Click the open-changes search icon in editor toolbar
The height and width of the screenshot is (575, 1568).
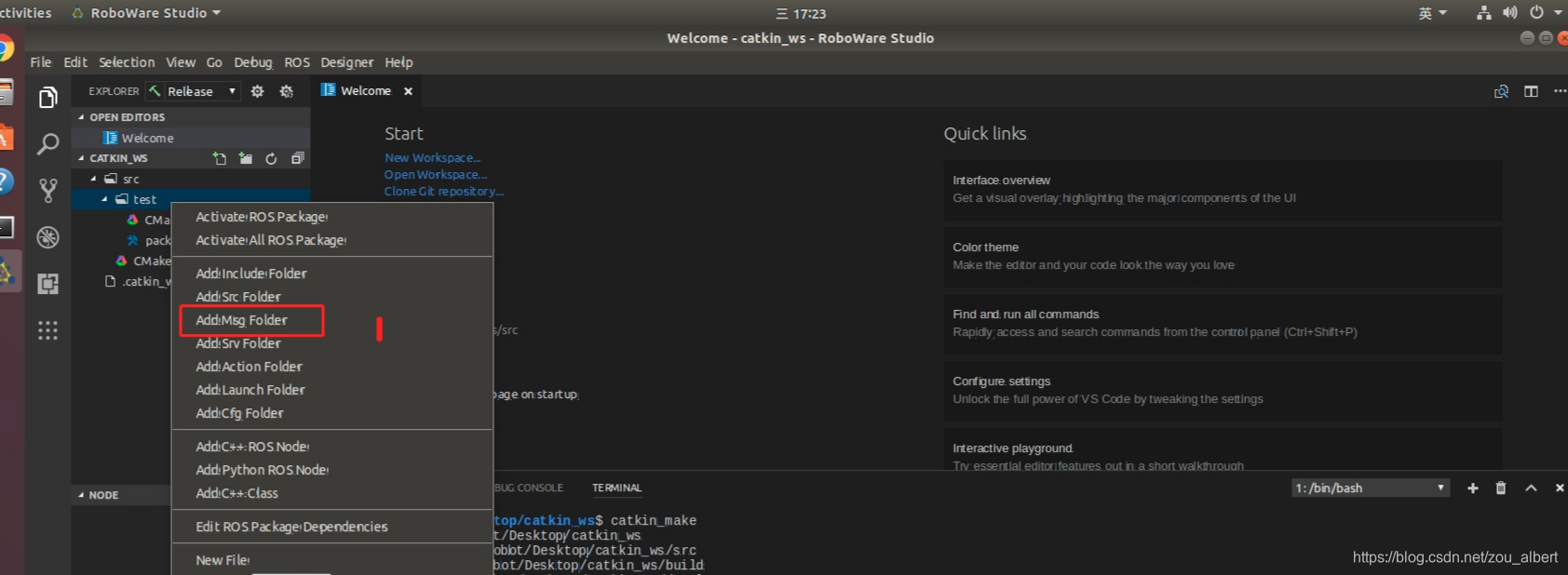pos(1501,91)
